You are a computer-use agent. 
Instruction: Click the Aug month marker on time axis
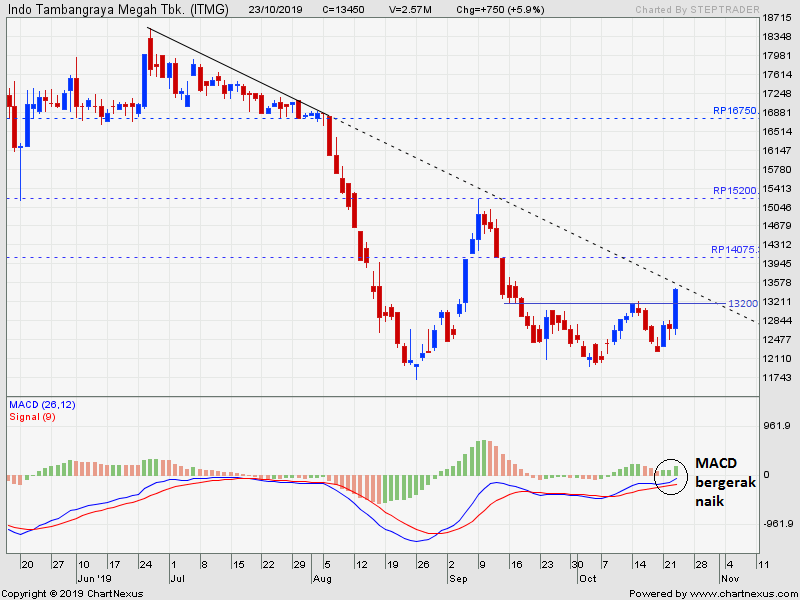pyautogui.click(x=321, y=579)
